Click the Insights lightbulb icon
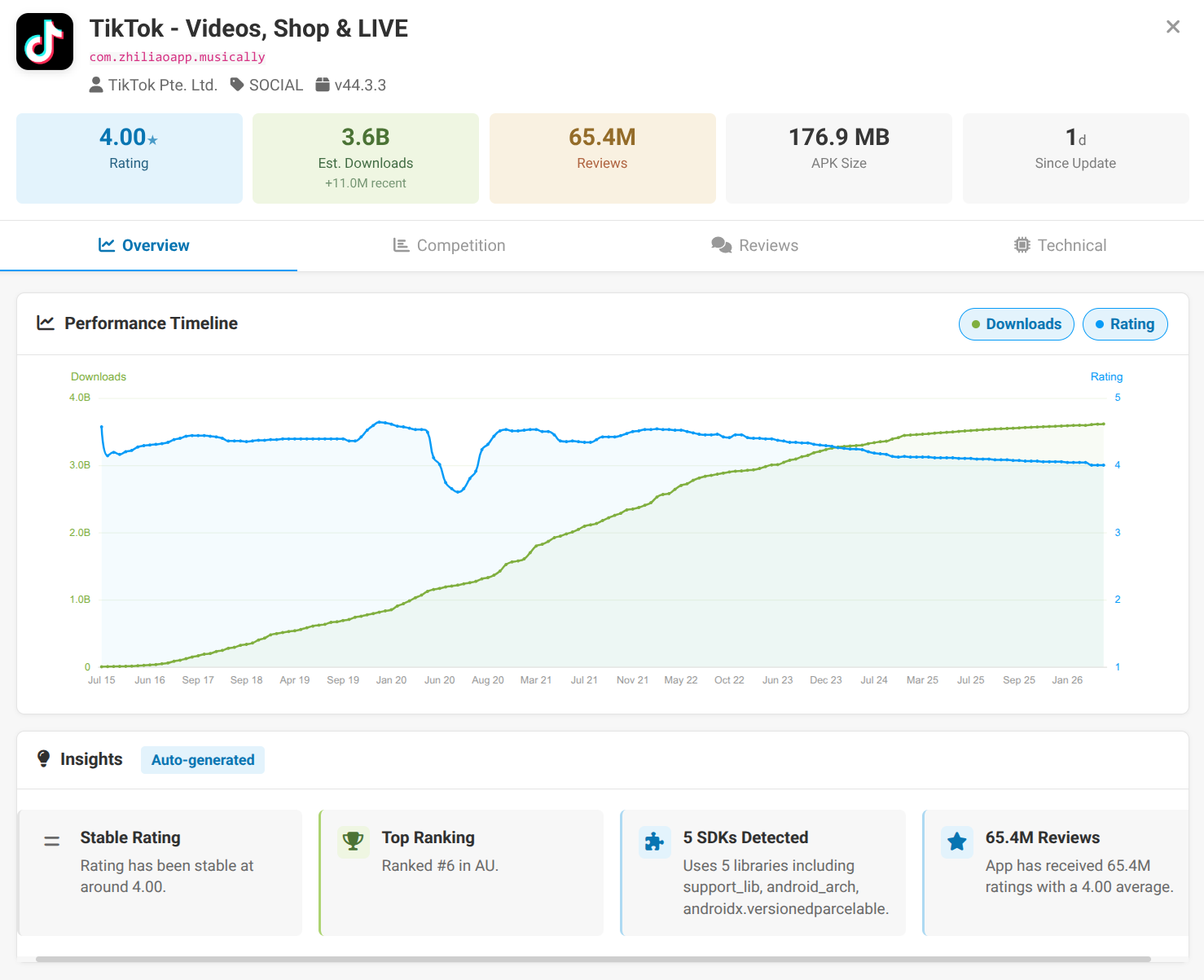Screen dimensions: 1204x980 click(44, 758)
